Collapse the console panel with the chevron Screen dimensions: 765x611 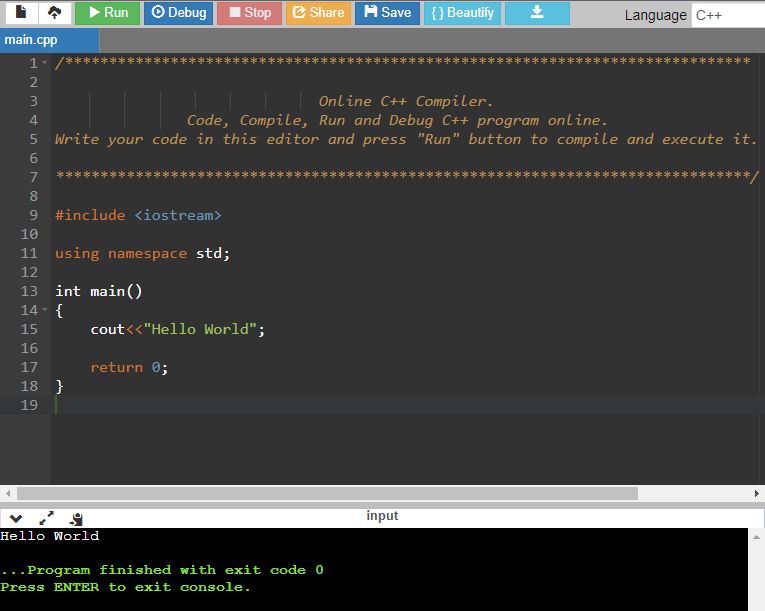coord(16,519)
